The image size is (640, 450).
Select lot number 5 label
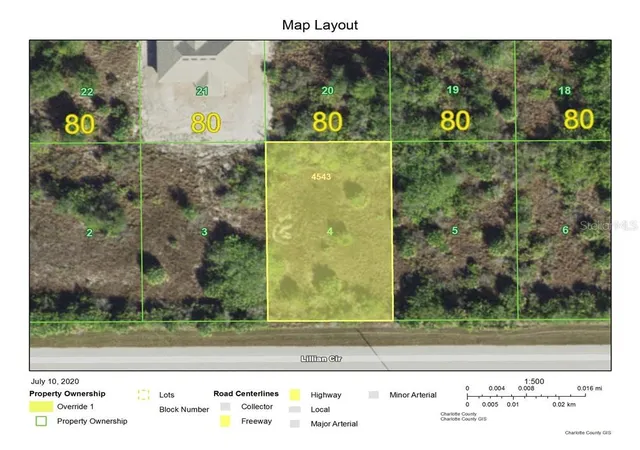click(x=455, y=231)
